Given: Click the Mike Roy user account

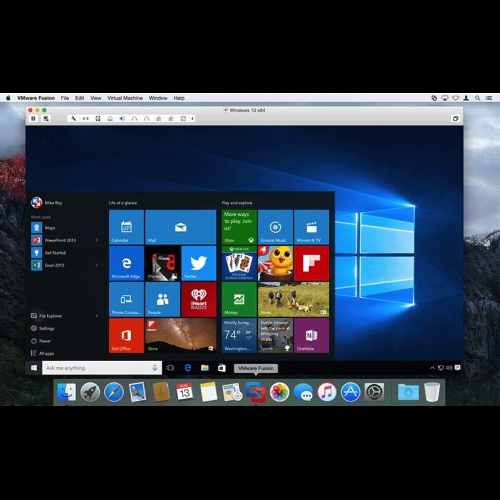Looking at the screenshot, I should tap(47, 202).
